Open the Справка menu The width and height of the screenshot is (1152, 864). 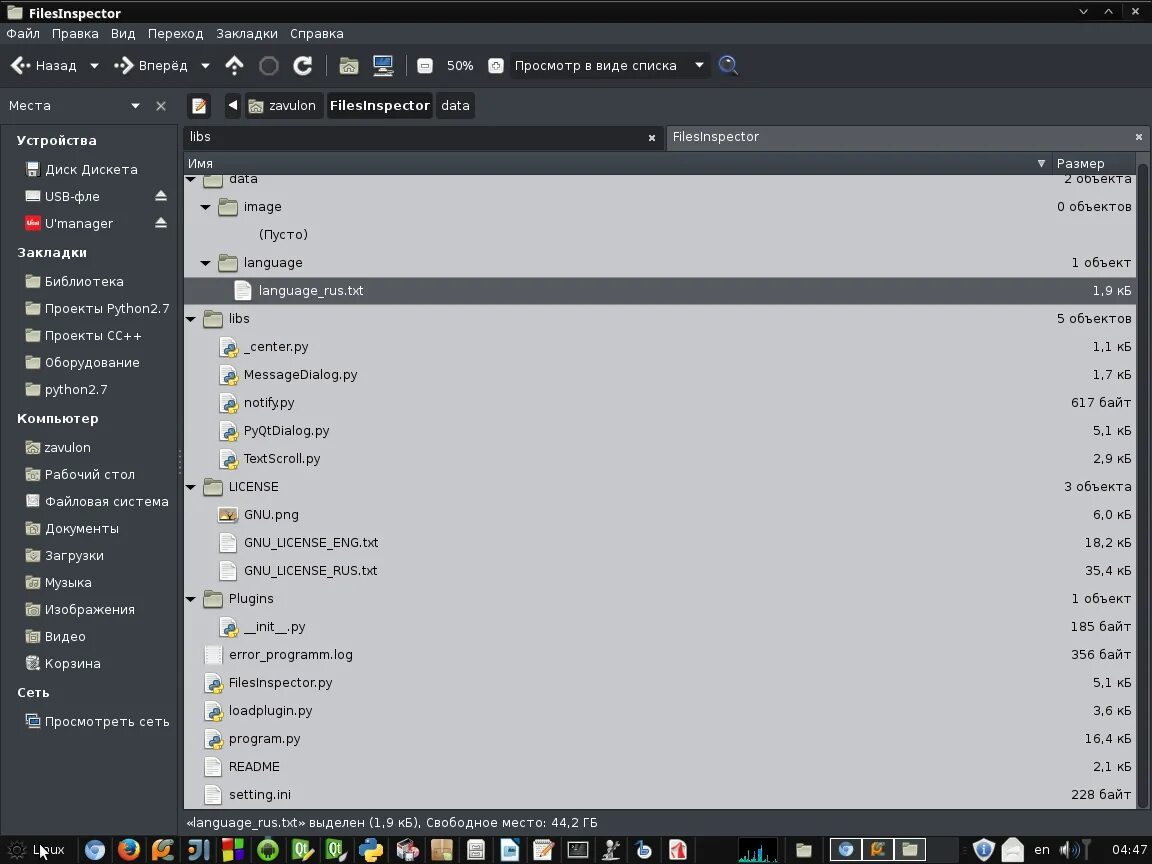[317, 34]
